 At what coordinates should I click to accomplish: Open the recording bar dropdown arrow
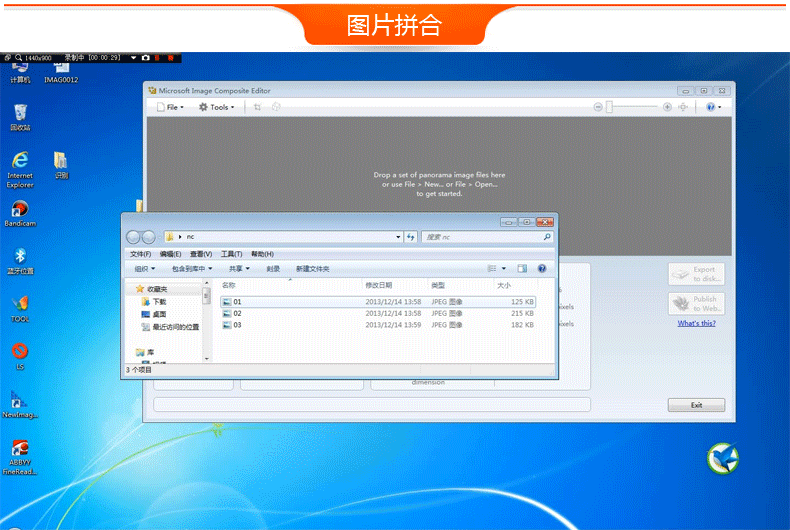134,58
